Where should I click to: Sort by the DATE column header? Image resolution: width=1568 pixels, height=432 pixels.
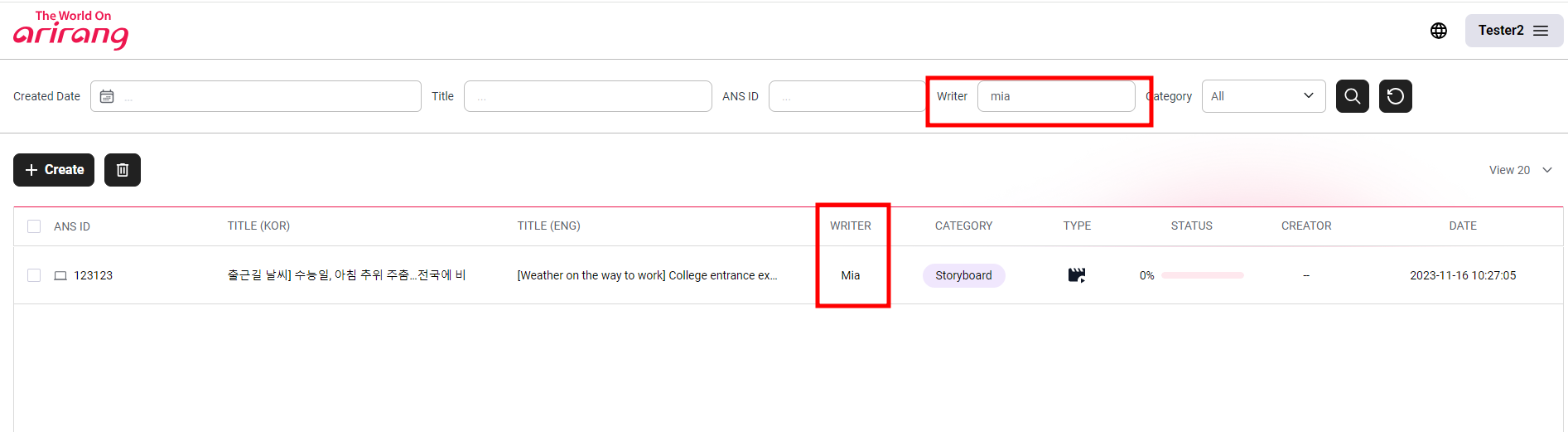1462,226
